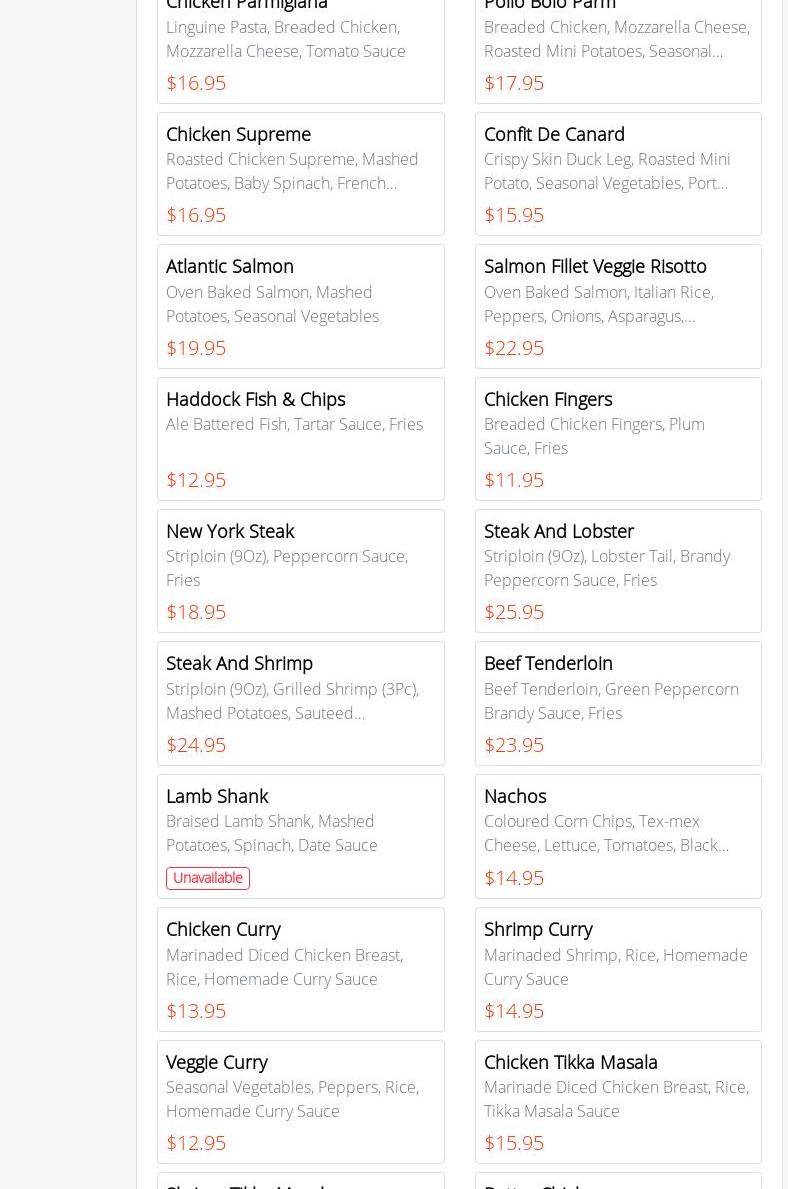Open the Lamb Shank item title
The height and width of the screenshot is (1189, 788).
coord(217,796)
